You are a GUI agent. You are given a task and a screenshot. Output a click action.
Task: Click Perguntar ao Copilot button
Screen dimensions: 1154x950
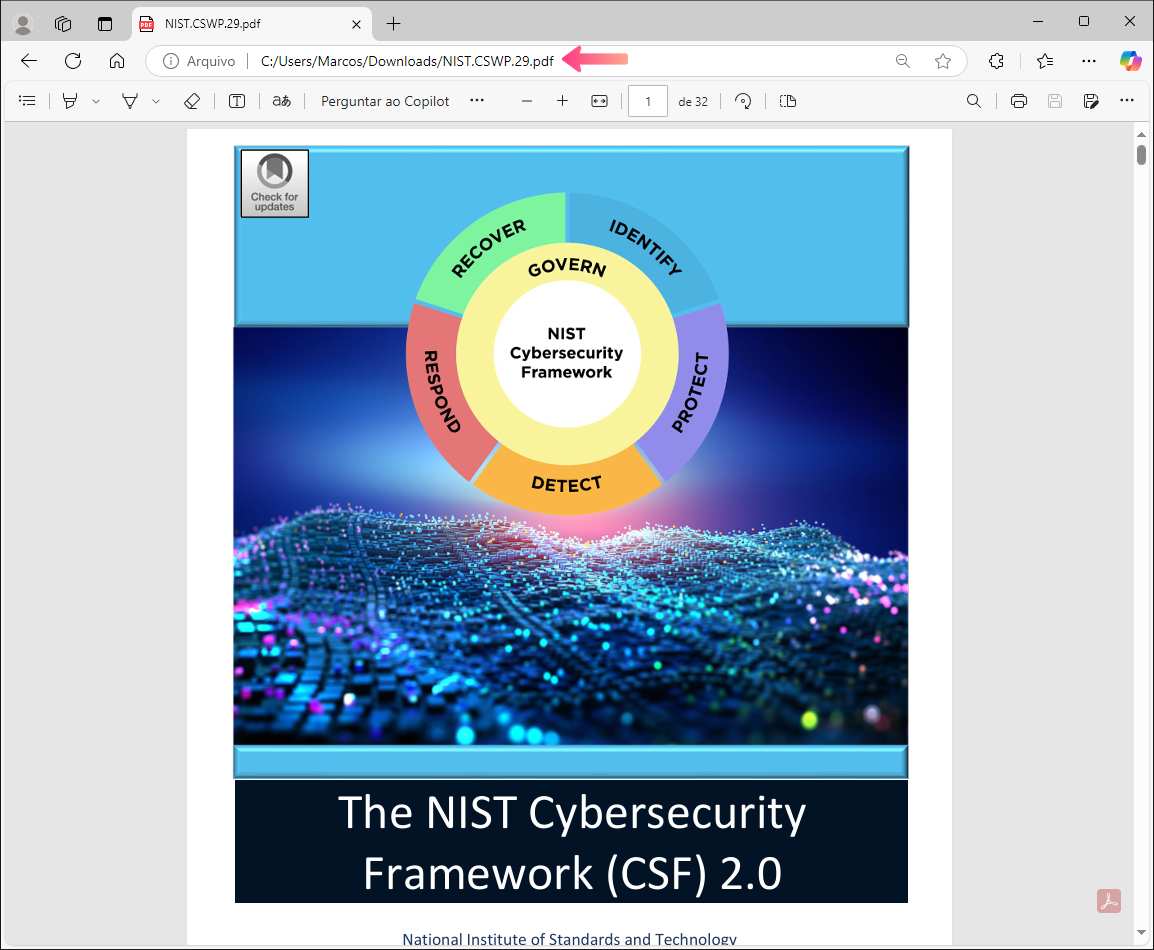click(x=385, y=102)
